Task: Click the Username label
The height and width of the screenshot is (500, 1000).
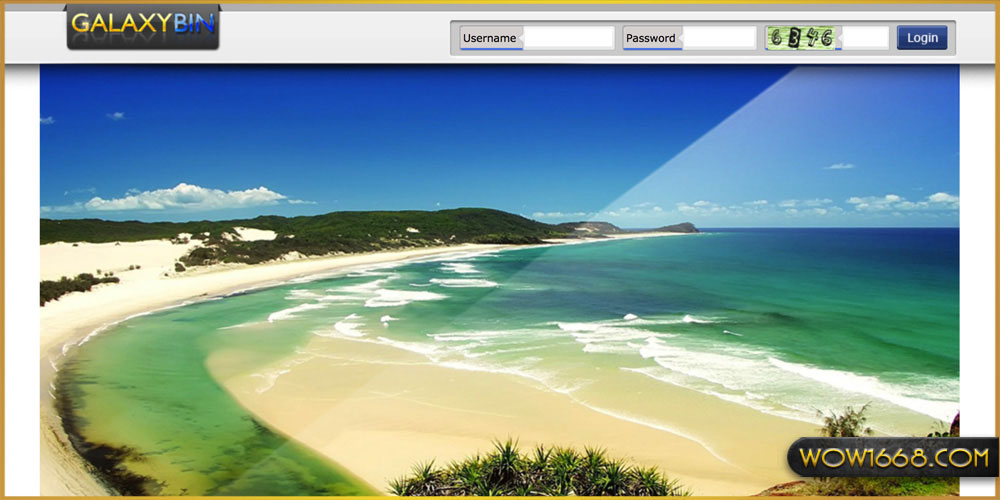Action: [489, 38]
